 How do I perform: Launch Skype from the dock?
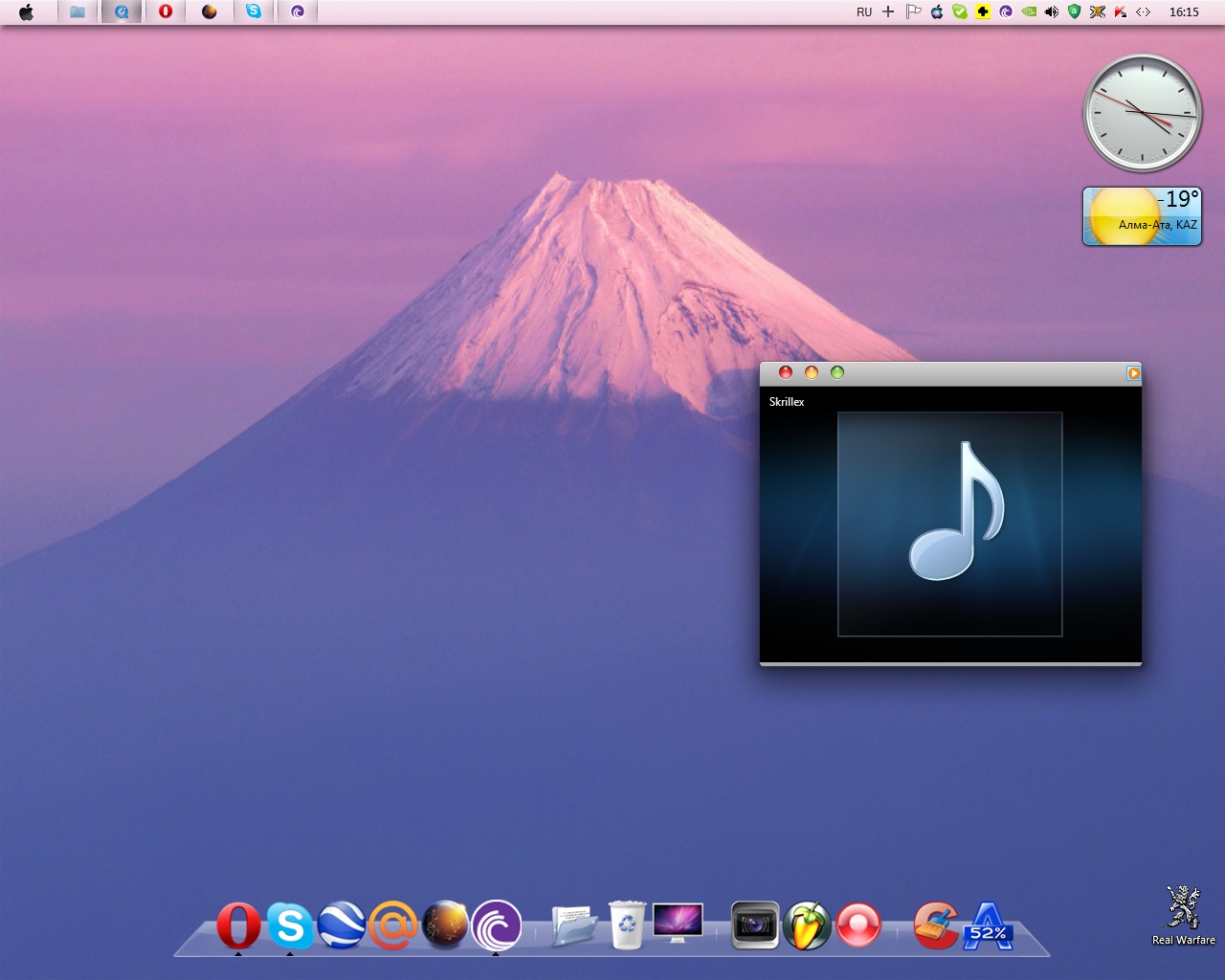click(x=290, y=925)
